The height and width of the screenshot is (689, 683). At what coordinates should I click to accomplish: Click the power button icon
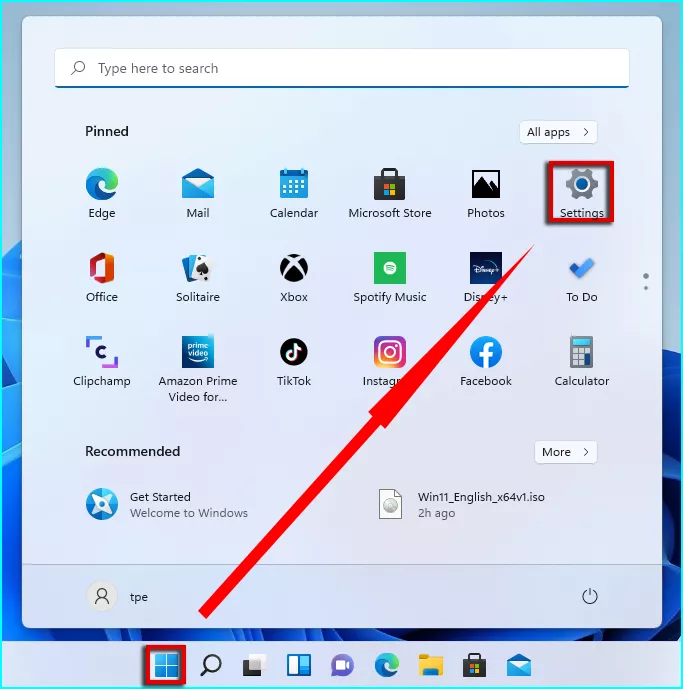pos(589,596)
